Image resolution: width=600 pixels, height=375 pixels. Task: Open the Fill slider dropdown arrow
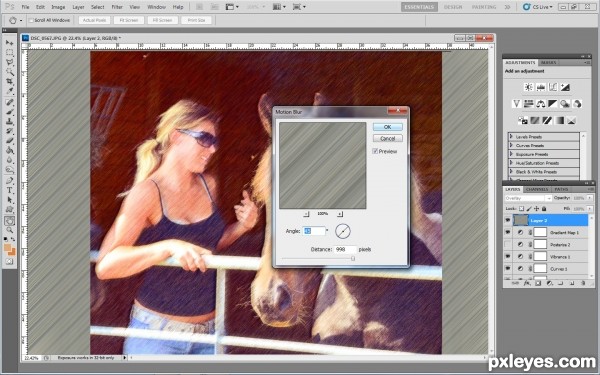point(589,209)
